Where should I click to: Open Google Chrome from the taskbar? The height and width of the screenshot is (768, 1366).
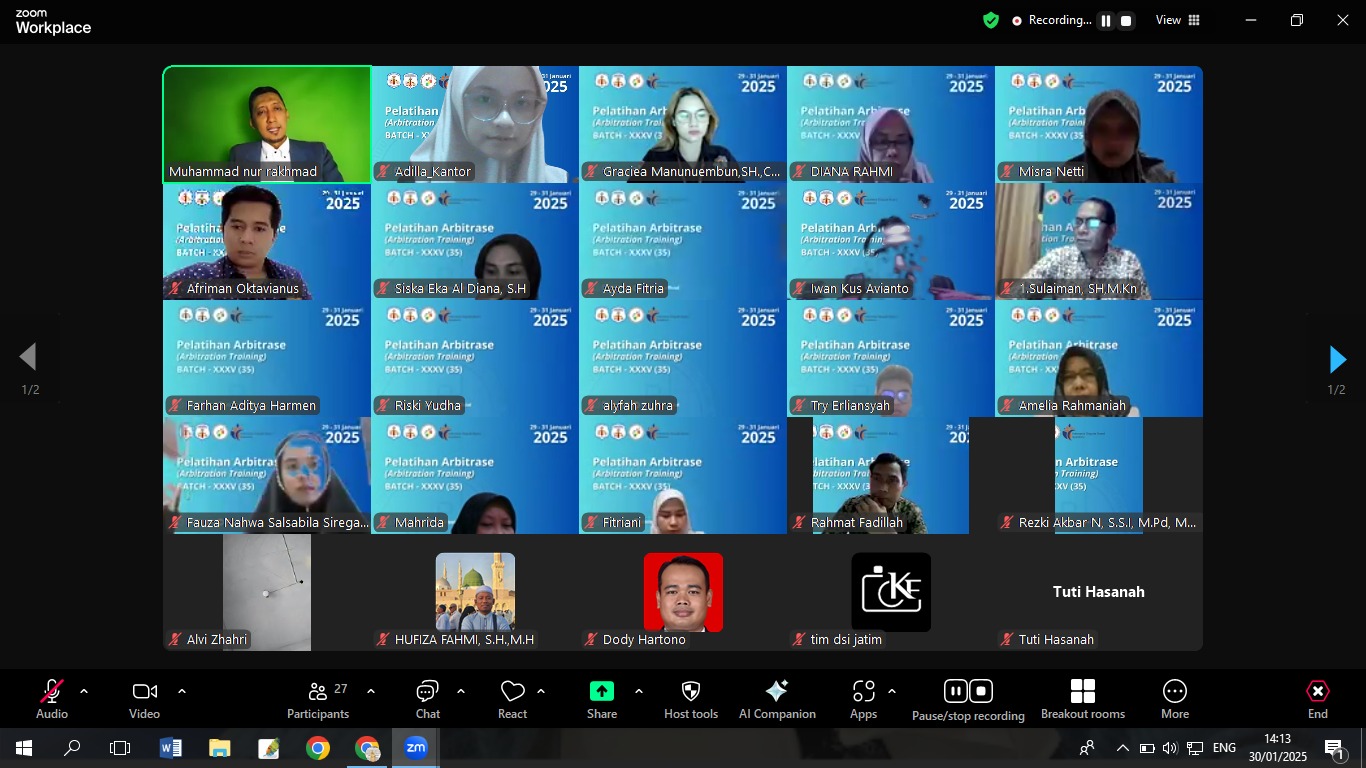point(318,748)
